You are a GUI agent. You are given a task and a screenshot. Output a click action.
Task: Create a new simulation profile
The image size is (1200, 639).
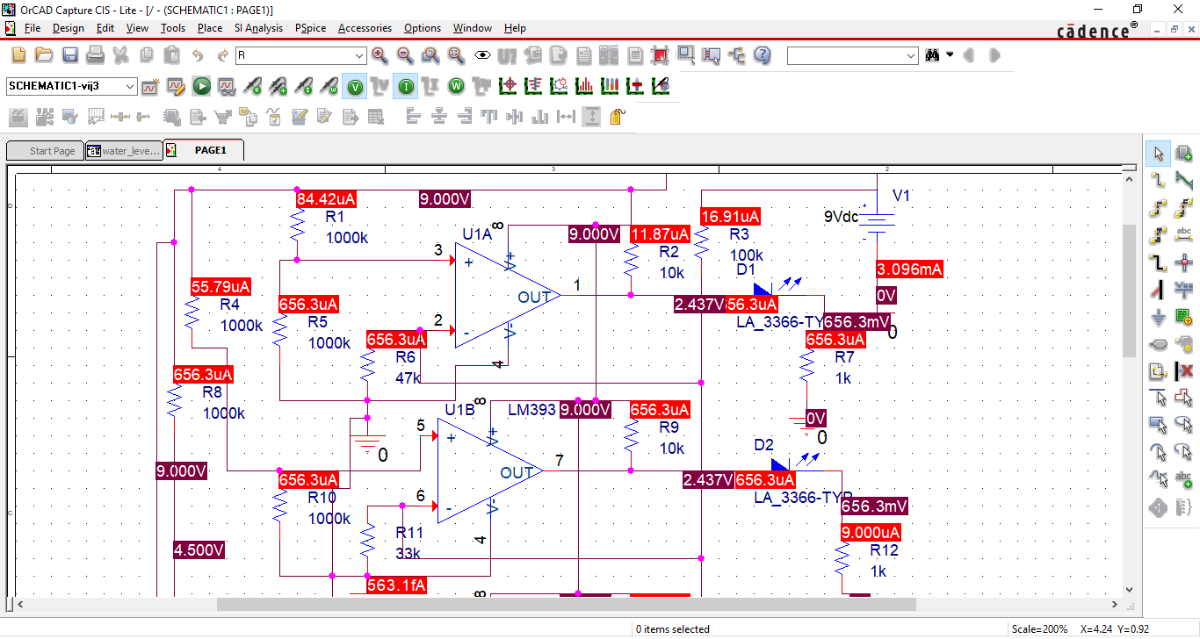[x=150, y=87]
